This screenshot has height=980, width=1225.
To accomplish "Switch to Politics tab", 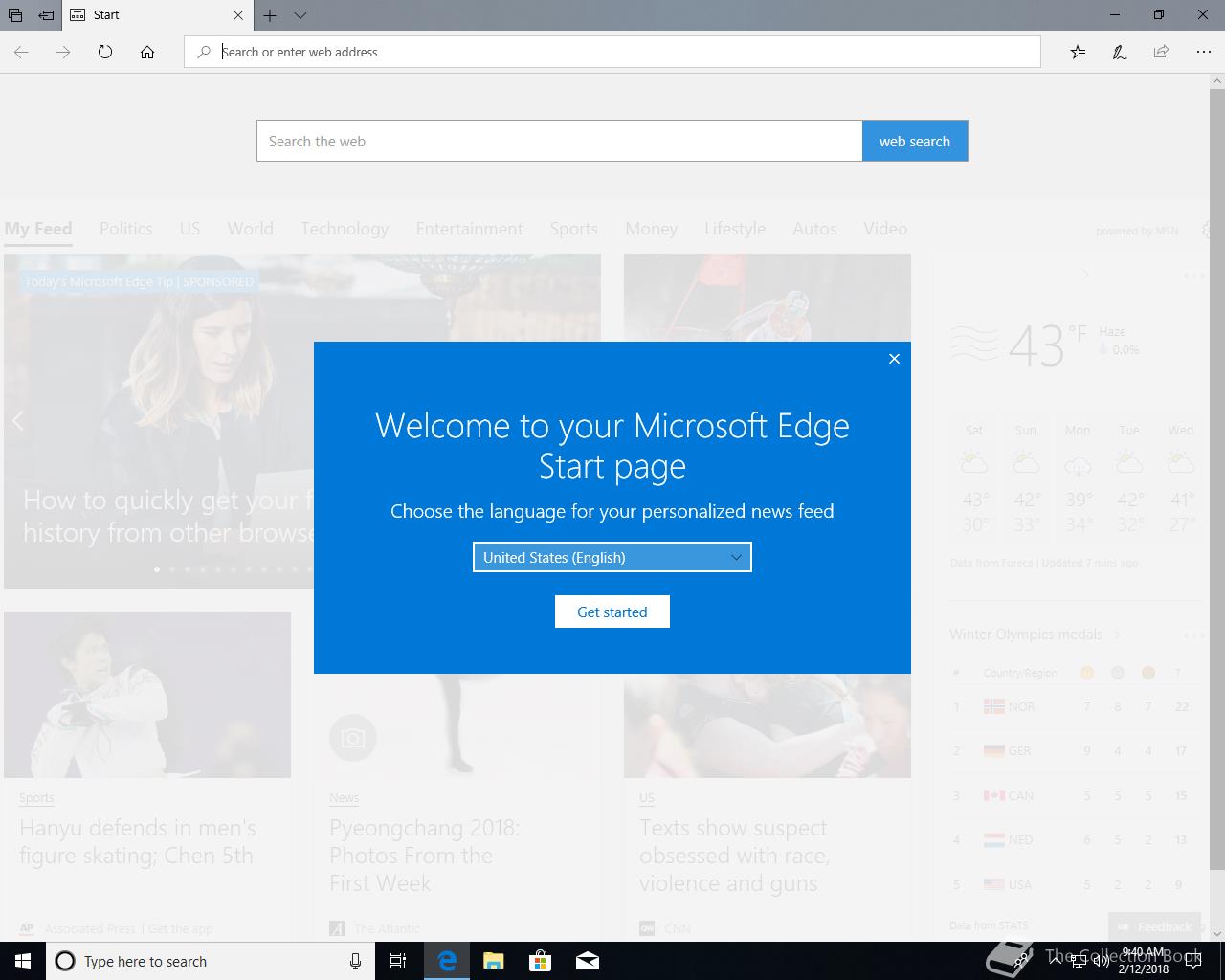I will [126, 229].
